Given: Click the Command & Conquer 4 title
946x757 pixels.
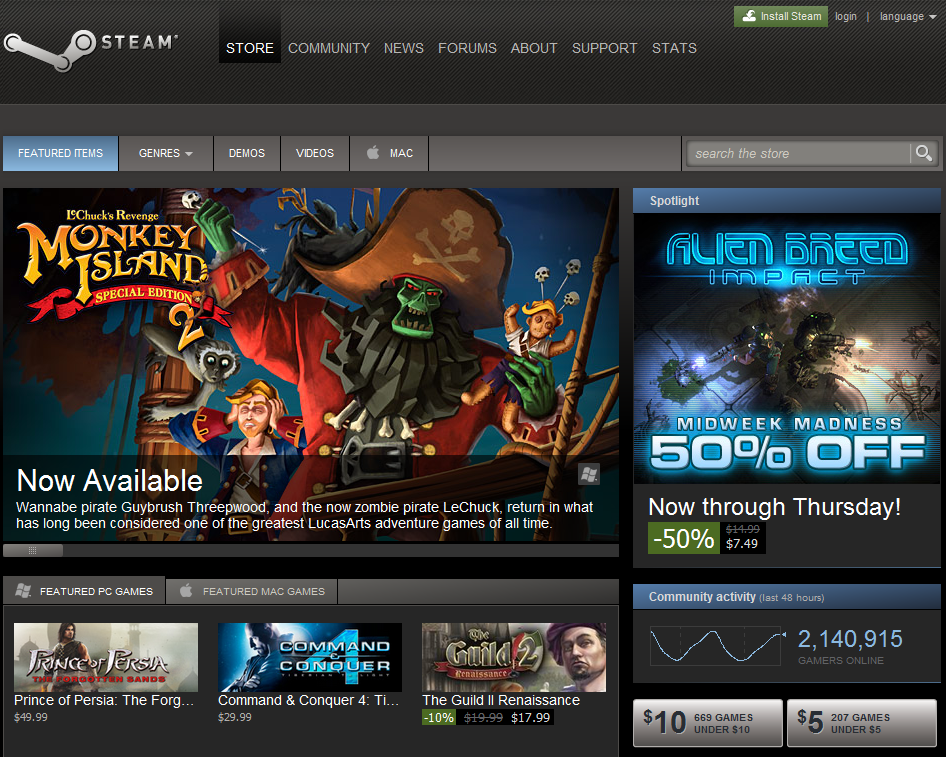Looking at the screenshot, I should click(x=308, y=700).
